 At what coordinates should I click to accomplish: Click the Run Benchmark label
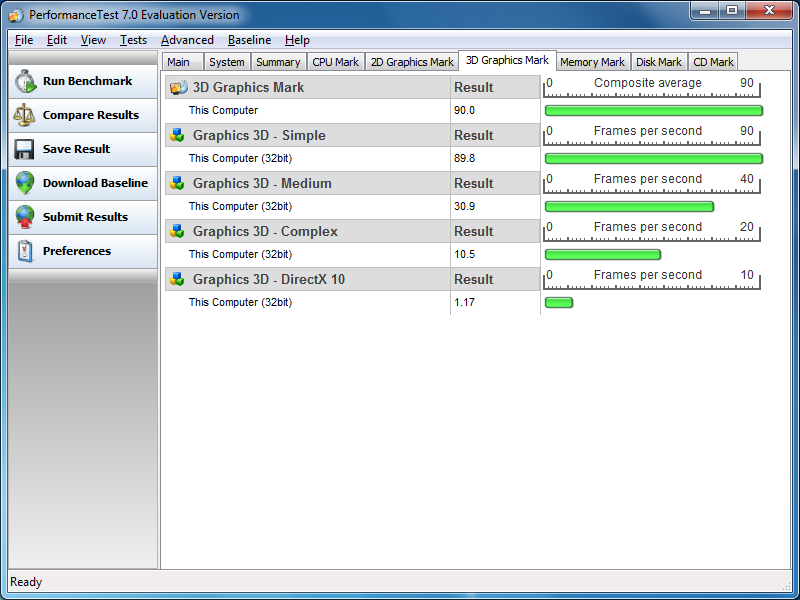click(87, 81)
